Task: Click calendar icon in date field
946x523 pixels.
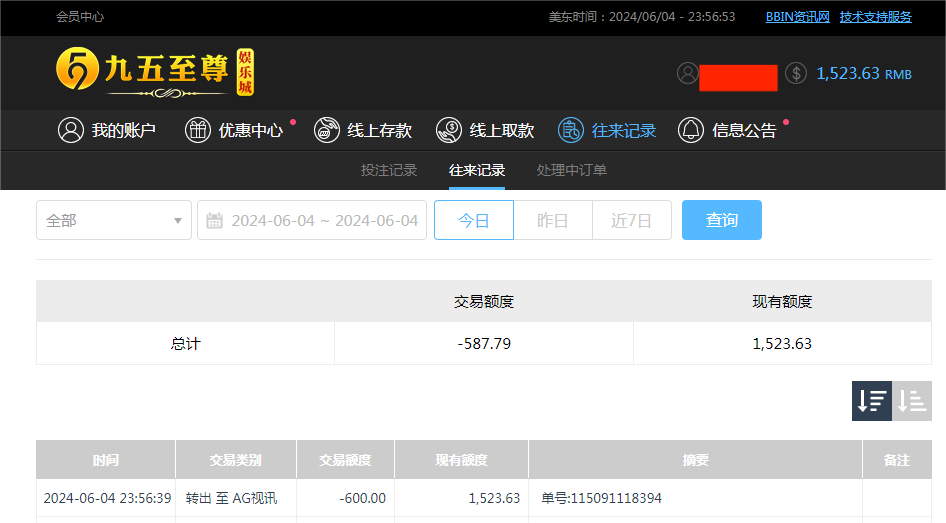Action: (x=215, y=220)
